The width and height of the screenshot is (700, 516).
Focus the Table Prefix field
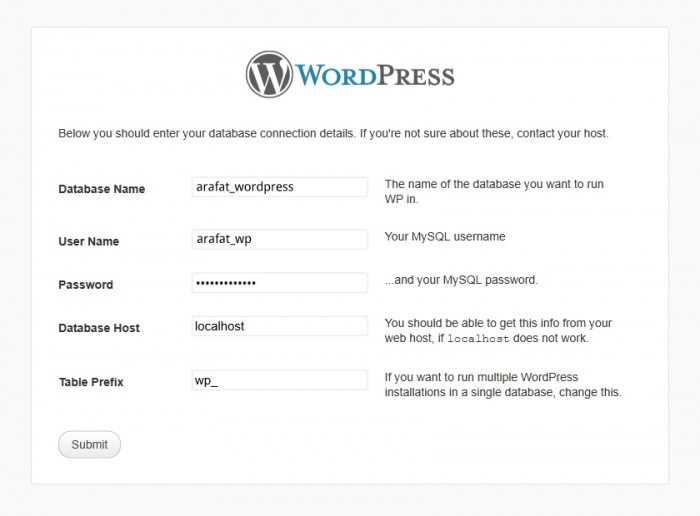pos(280,380)
